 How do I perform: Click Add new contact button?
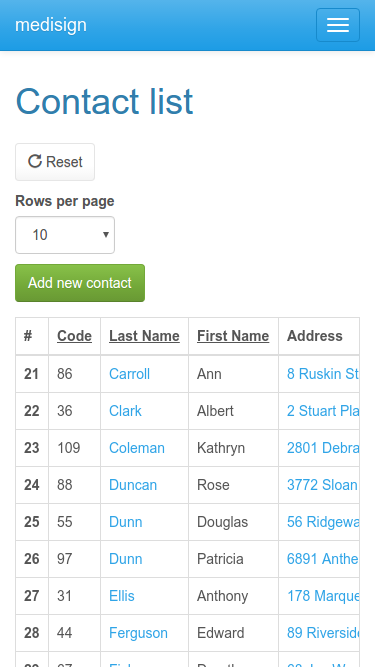coord(80,283)
